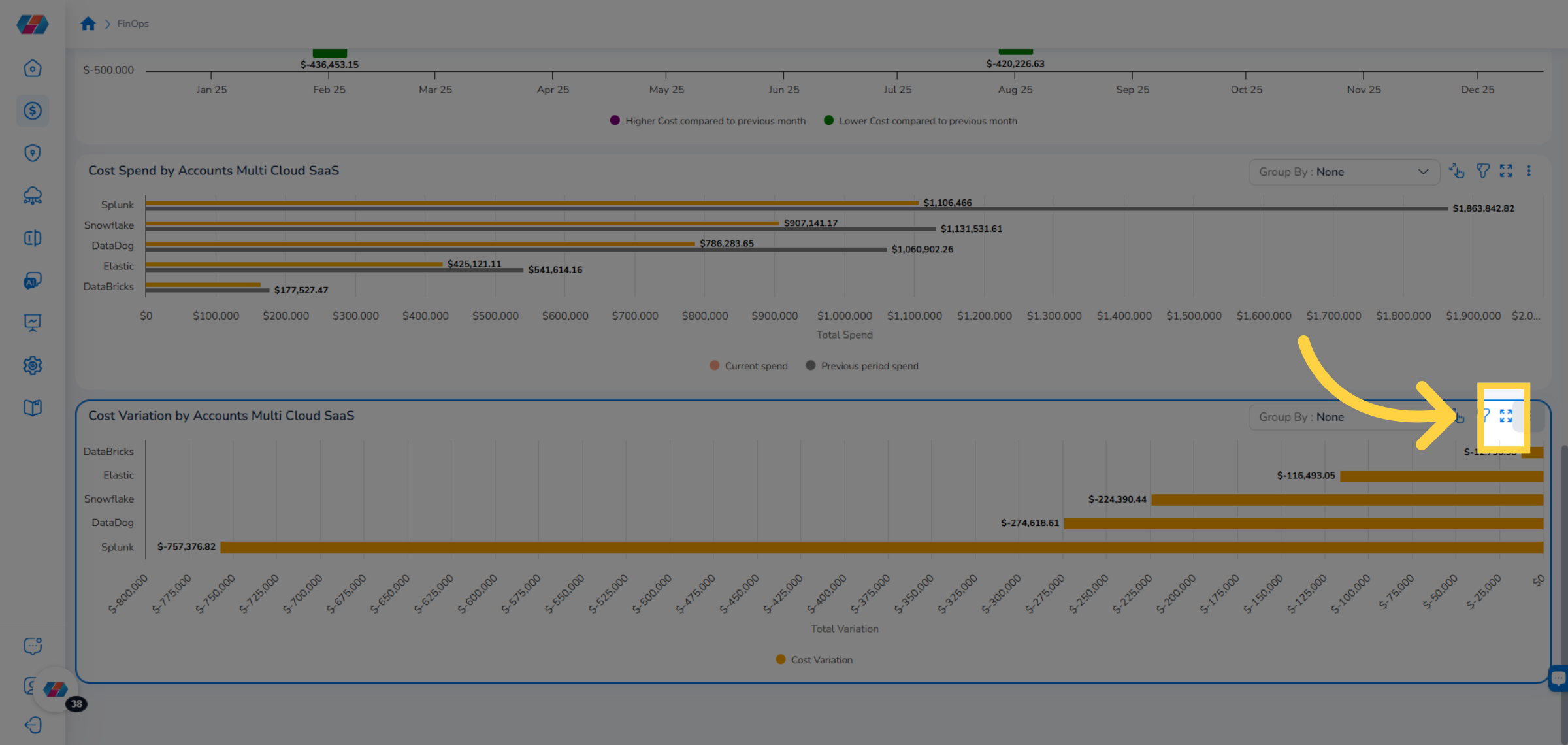Open Group By dropdown on Cost Spend chart
The height and width of the screenshot is (745, 1568).
coord(1343,172)
